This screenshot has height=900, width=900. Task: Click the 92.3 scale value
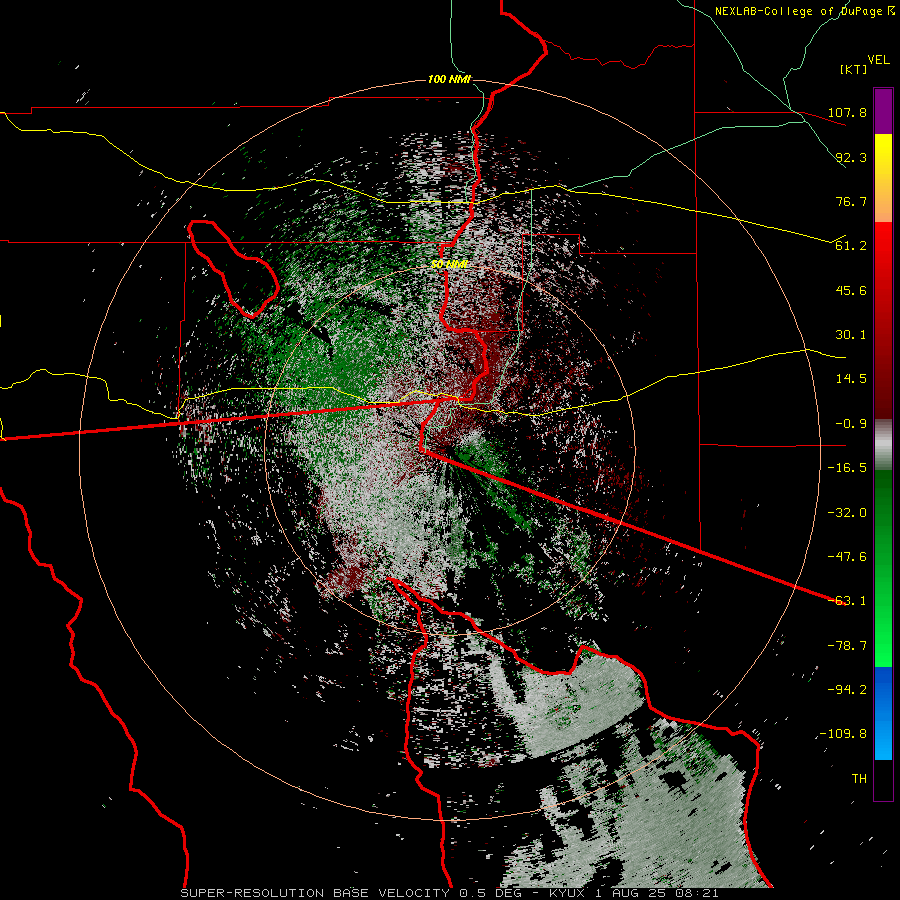(851, 157)
